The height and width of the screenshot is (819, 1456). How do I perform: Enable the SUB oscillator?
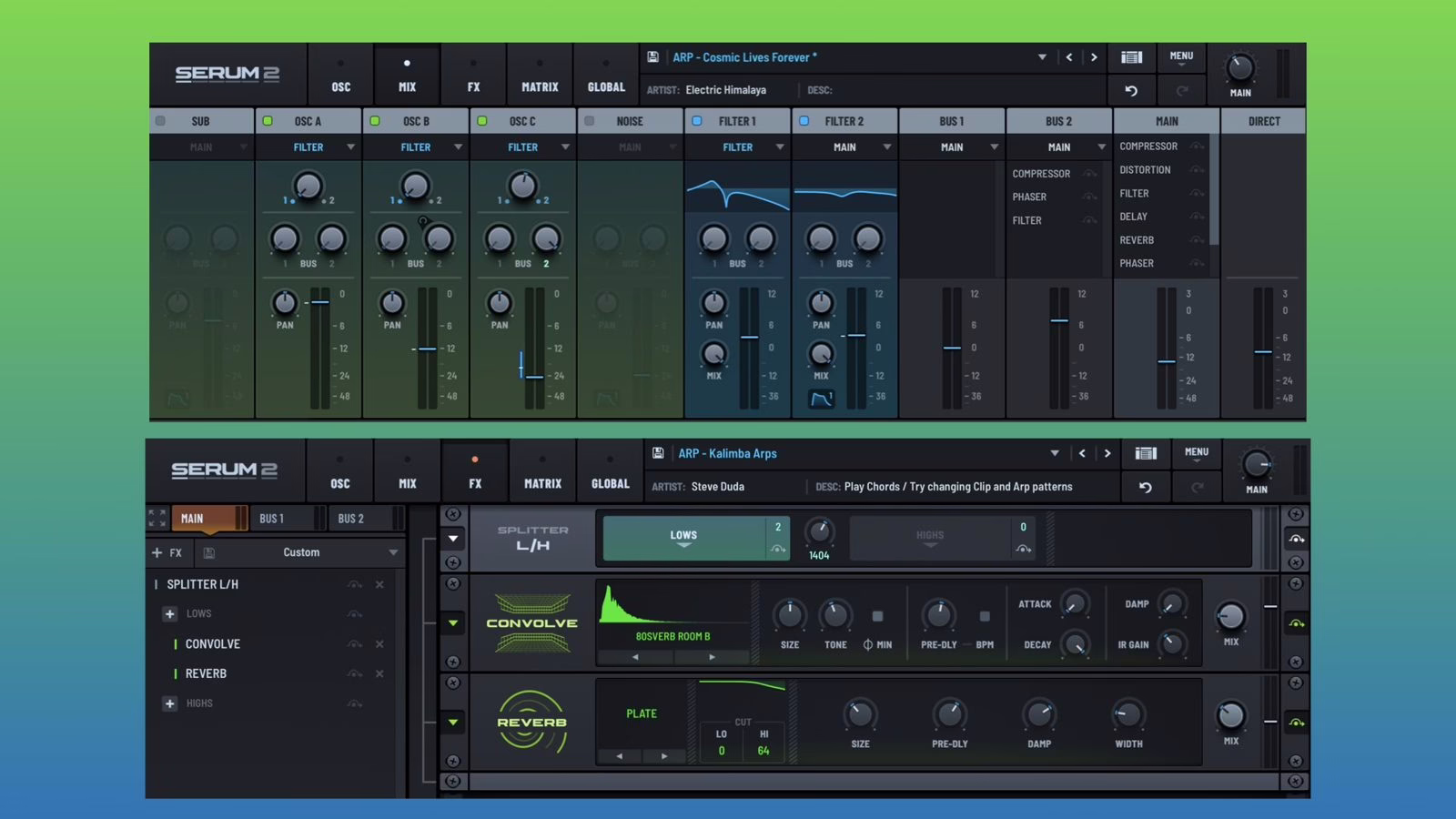pos(160,121)
